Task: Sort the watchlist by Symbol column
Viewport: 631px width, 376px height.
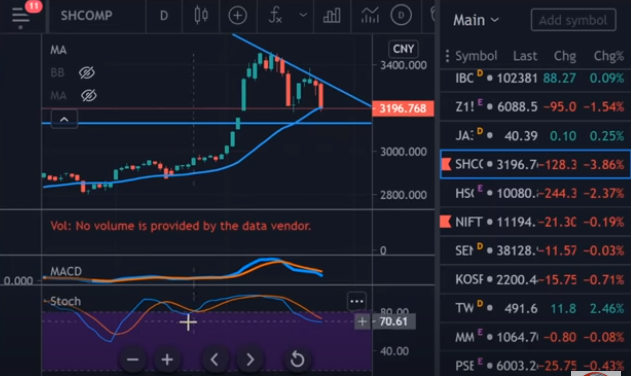Action: click(476, 56)
